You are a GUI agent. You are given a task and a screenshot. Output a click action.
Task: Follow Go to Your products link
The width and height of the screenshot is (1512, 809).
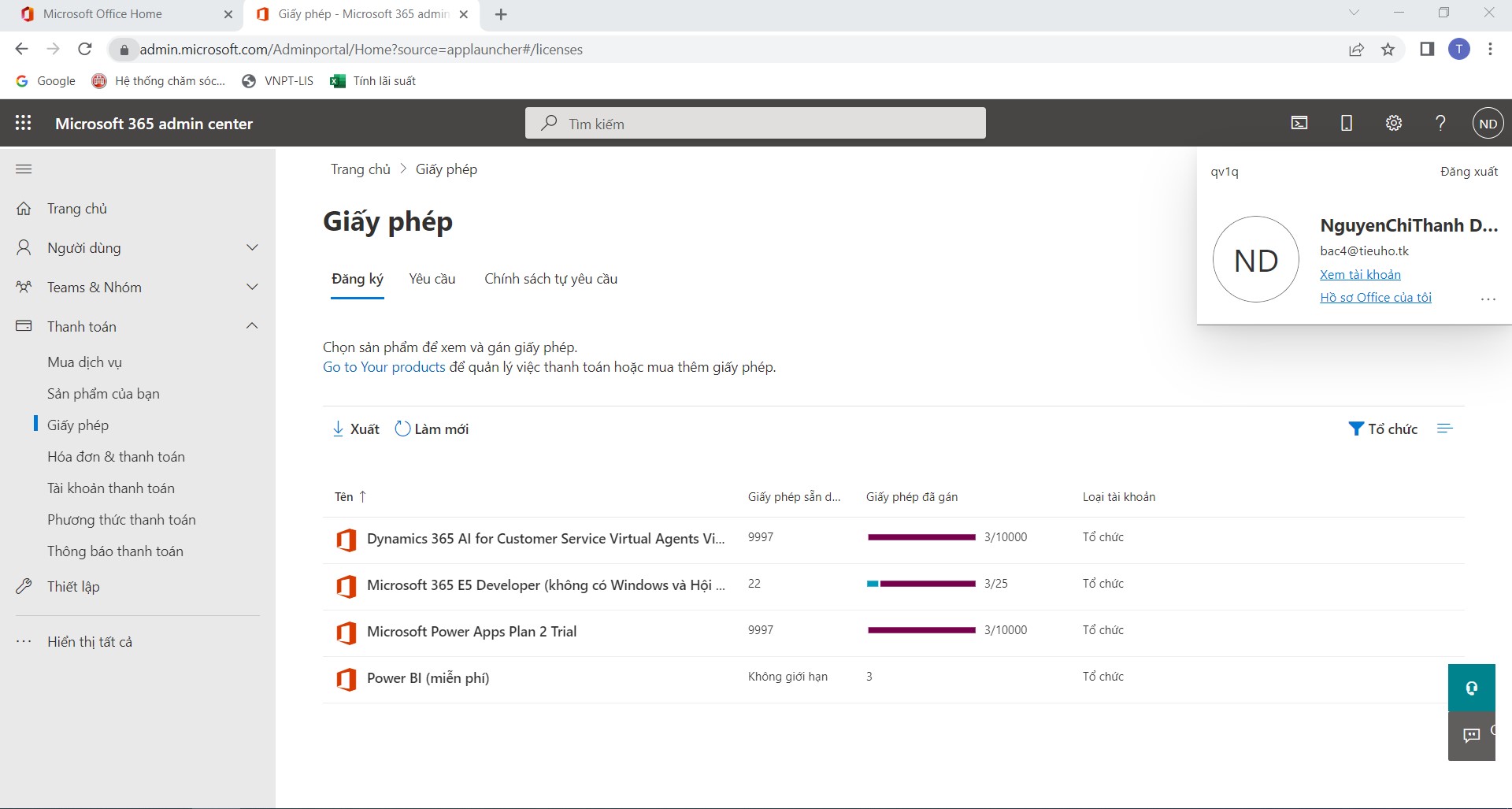[384, 367]
